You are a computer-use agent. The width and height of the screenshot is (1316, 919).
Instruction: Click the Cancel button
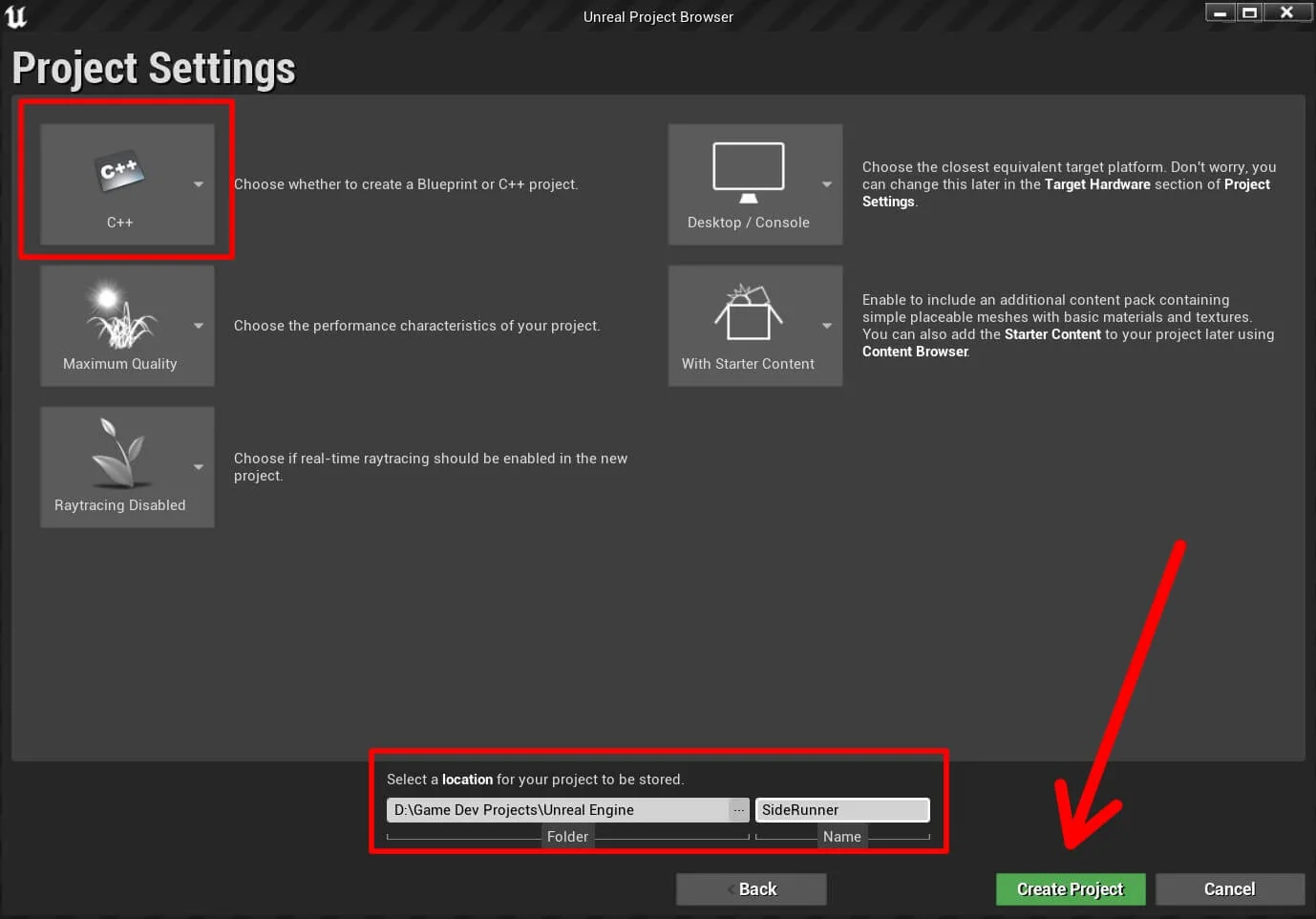[1230, 889]
